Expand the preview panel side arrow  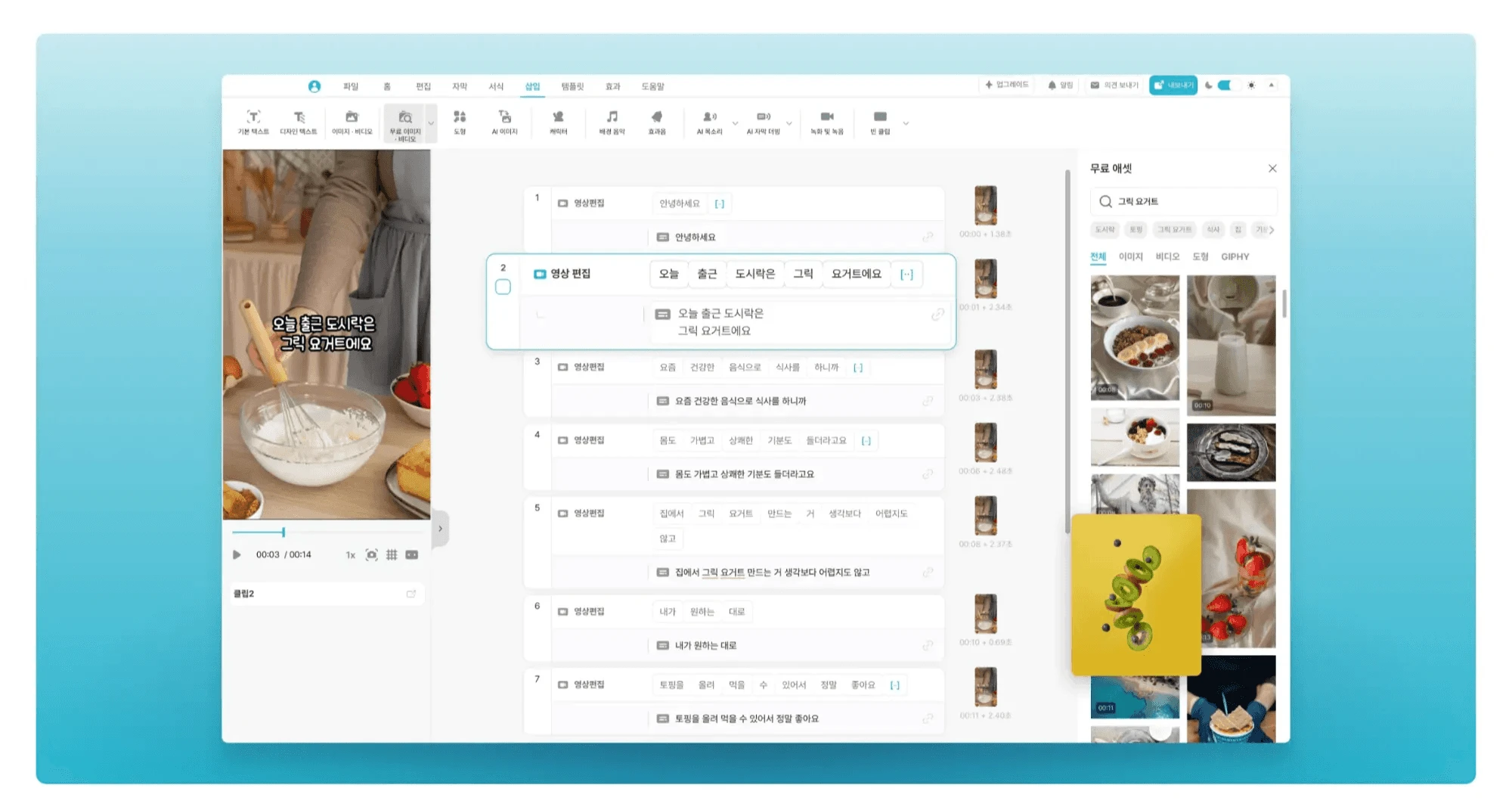coord(440,529)
